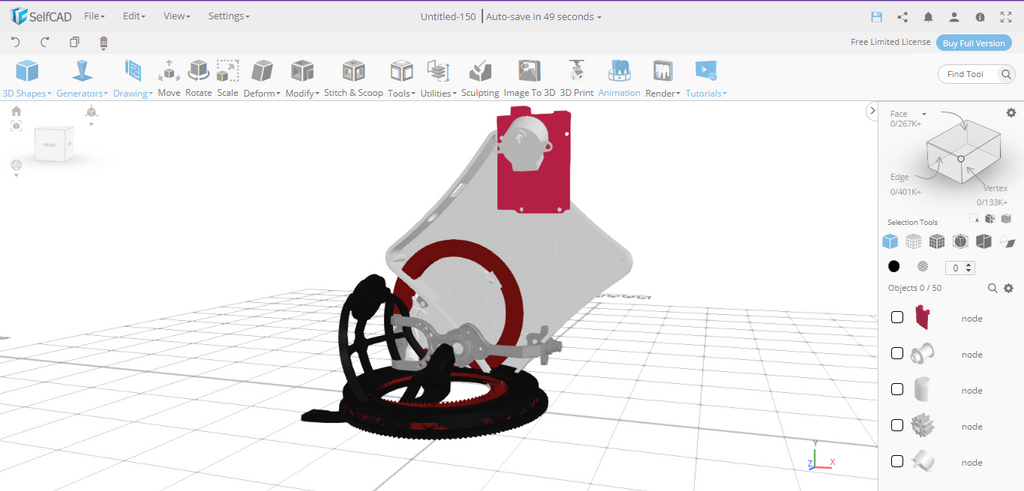This screenshot has height=491, width=1024.
Task: Select the Rotate tool
Action: click(x=199, y=79)
